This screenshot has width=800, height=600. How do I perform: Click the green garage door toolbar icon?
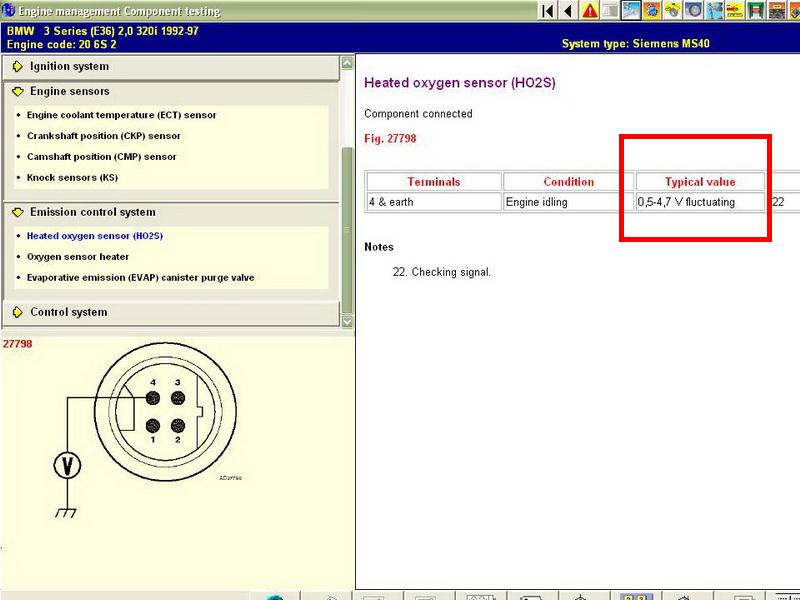pyautogui.click(x=757, y=11)
